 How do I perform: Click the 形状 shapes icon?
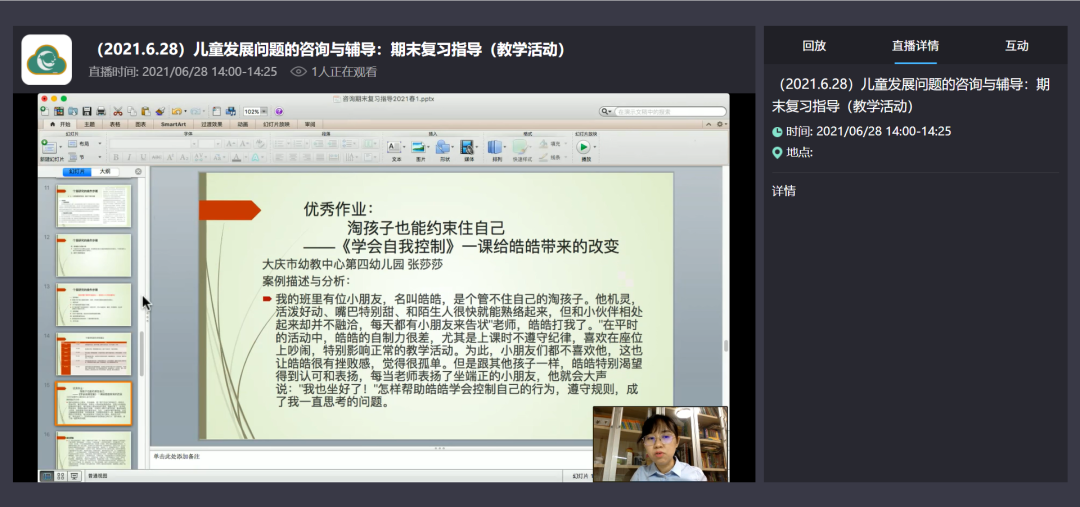(444, 148)
